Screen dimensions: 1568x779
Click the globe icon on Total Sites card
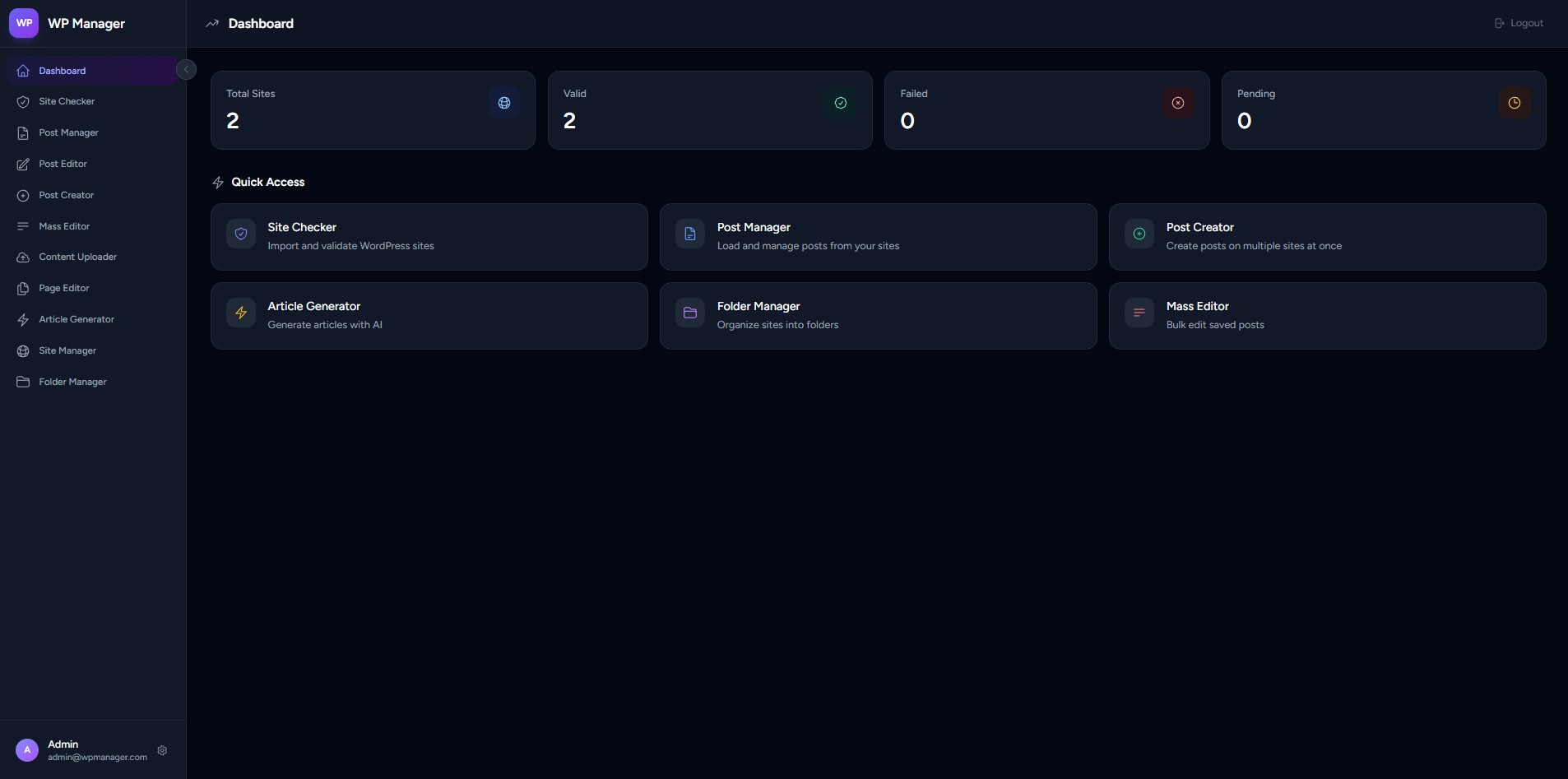(504, 103)
